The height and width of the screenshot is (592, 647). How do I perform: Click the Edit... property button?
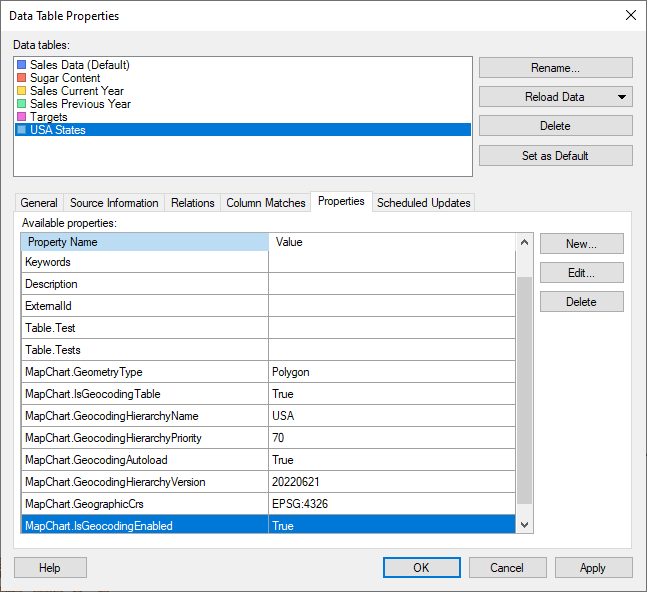point(581,273)
